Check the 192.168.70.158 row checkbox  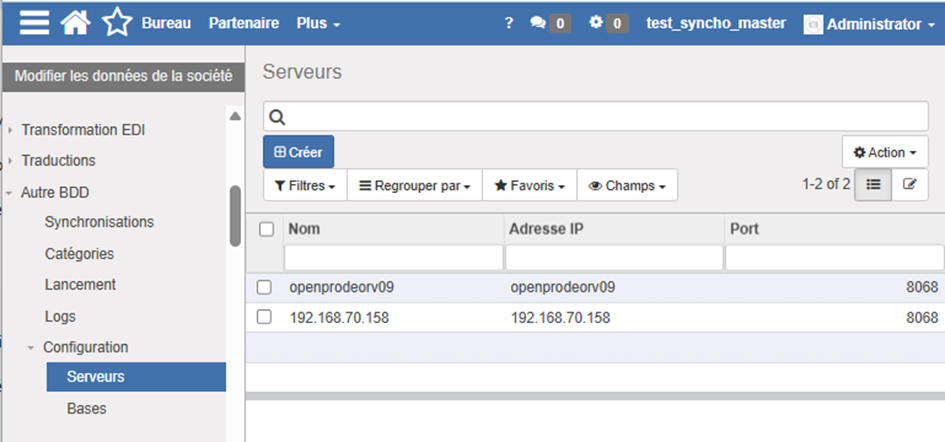click(264, 318)
